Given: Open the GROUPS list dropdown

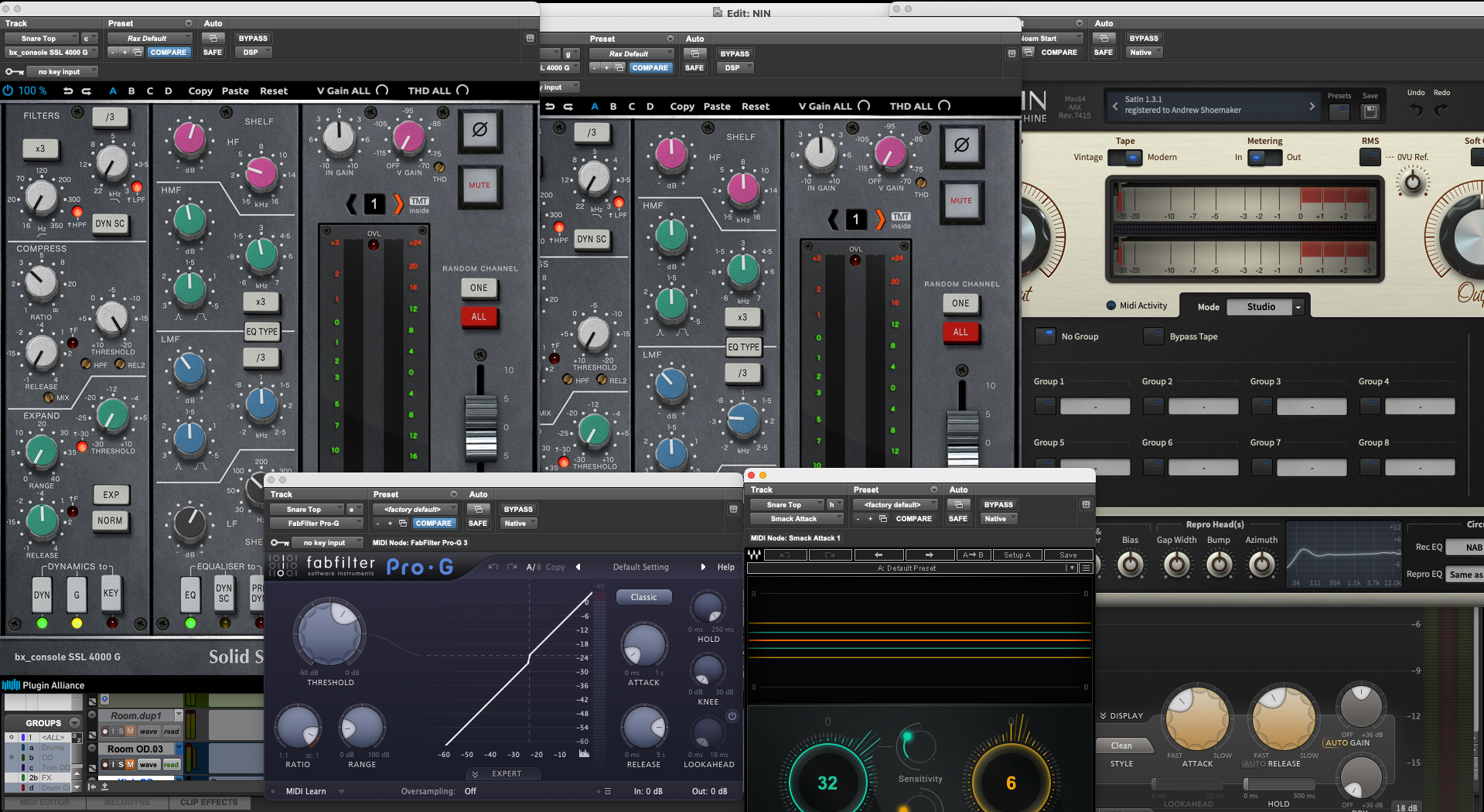Looking at the screenshot, I should tap(75, 723).
